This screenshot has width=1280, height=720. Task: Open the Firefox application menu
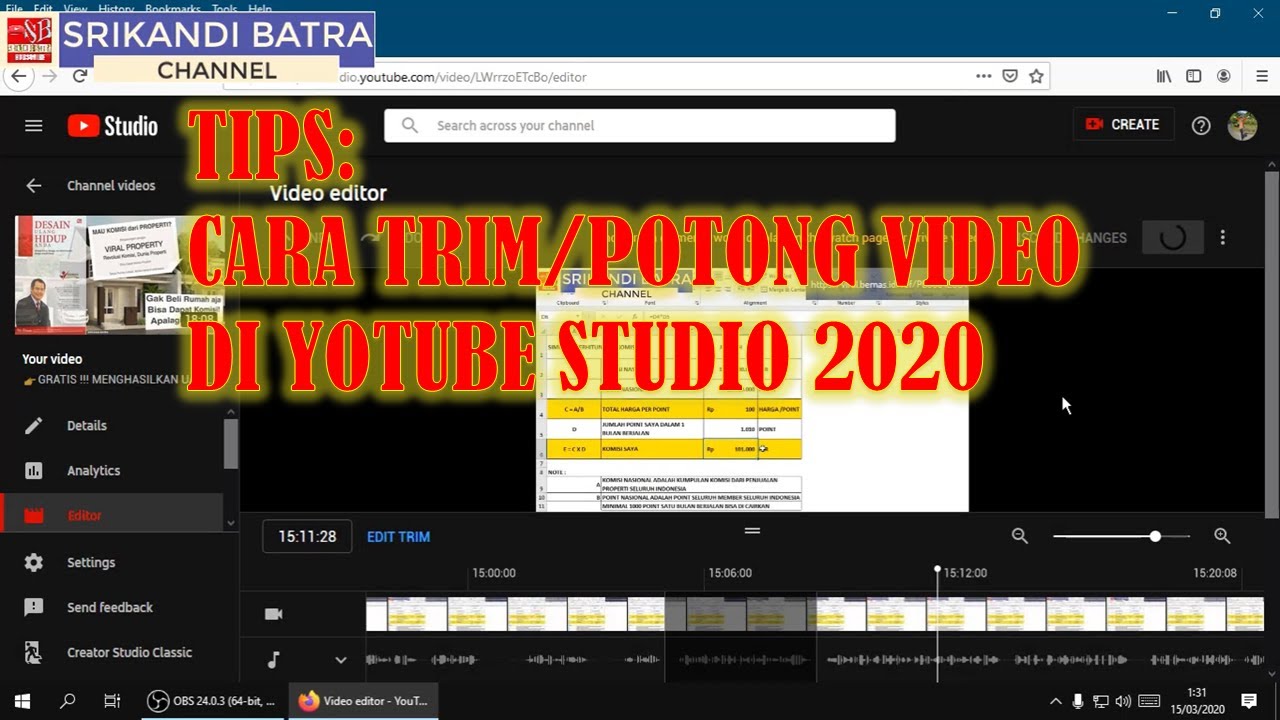[1262, 76]
